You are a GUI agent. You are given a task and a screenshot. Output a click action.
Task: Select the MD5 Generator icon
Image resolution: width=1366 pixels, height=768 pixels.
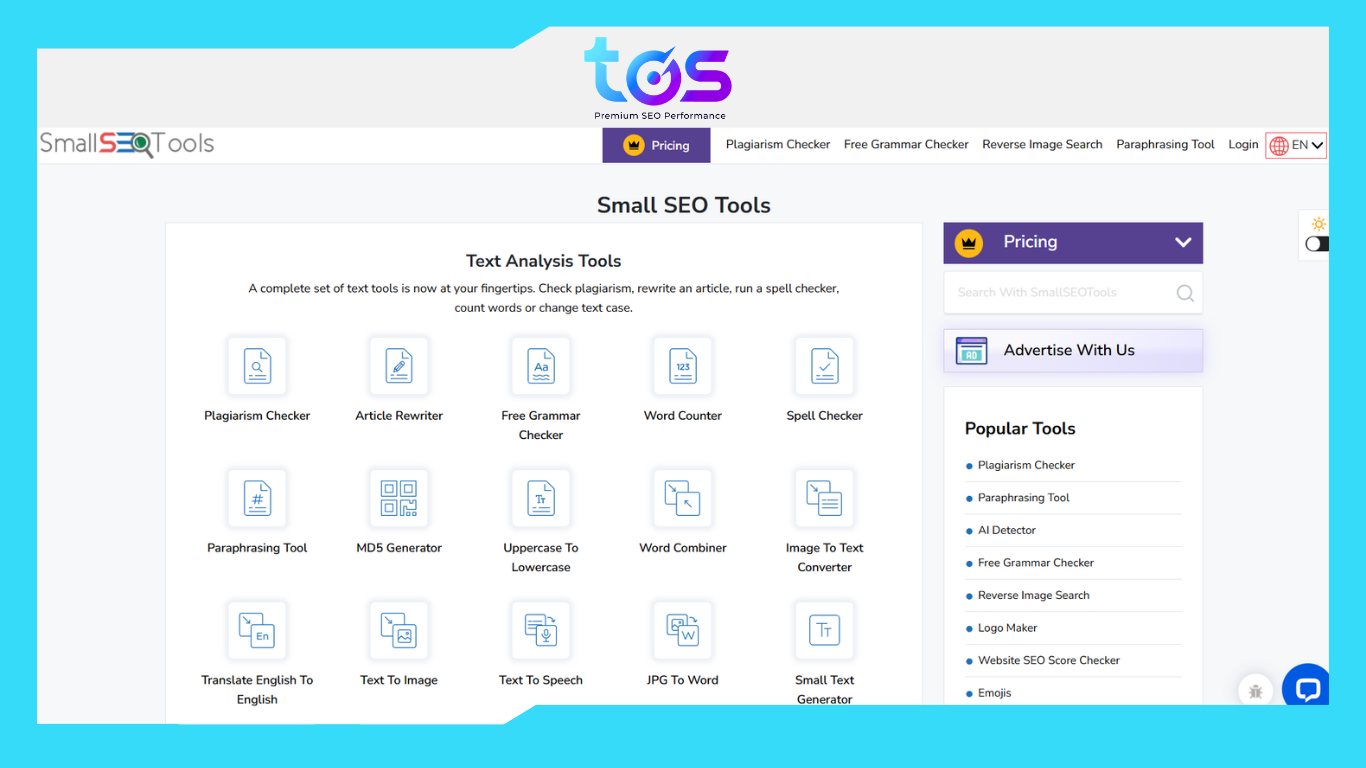399,498
